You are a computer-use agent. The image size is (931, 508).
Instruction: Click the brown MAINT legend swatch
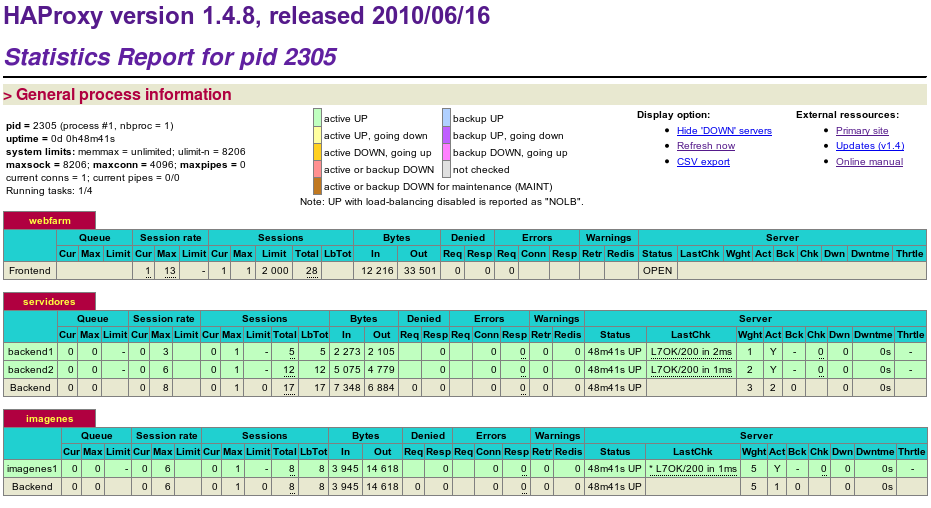(318, 186)
